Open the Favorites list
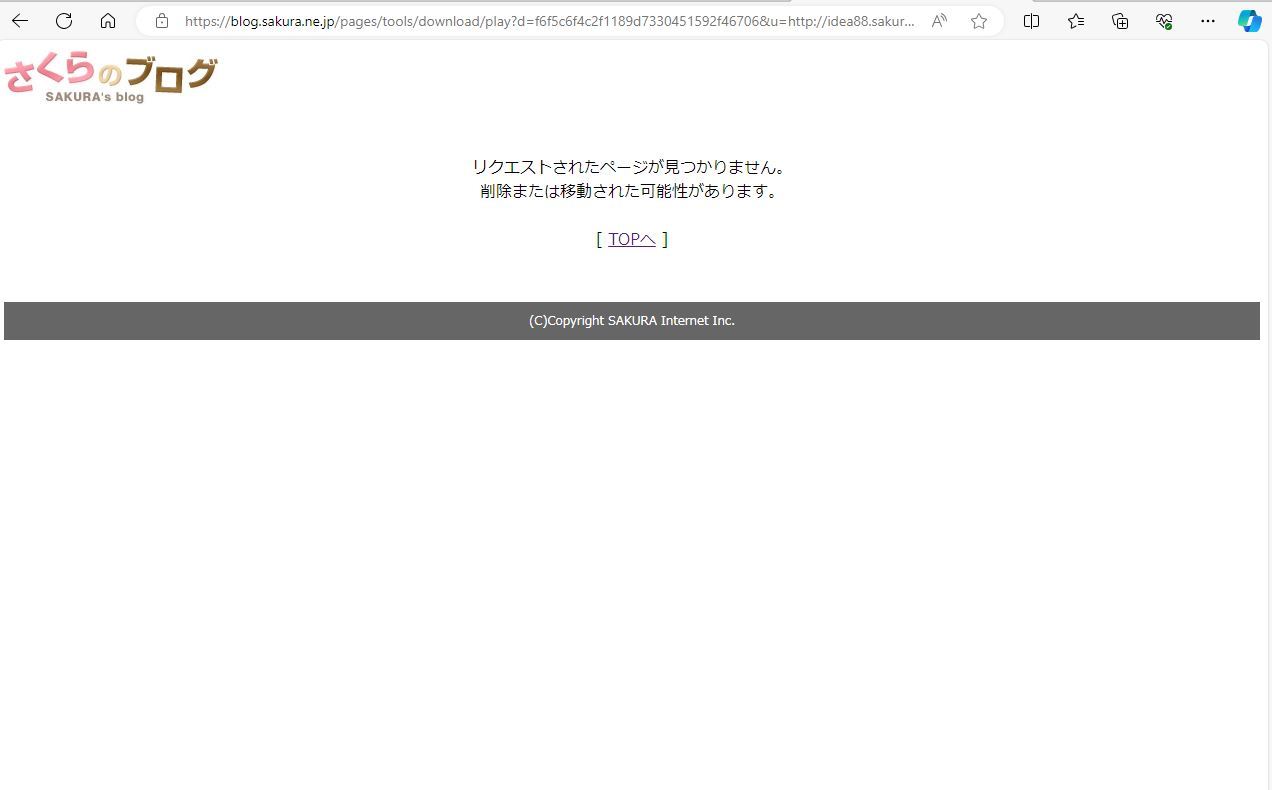Image resolution: width=1272 pixels, height=790 pixels. pyautogui.click(x=1076, y=21)
